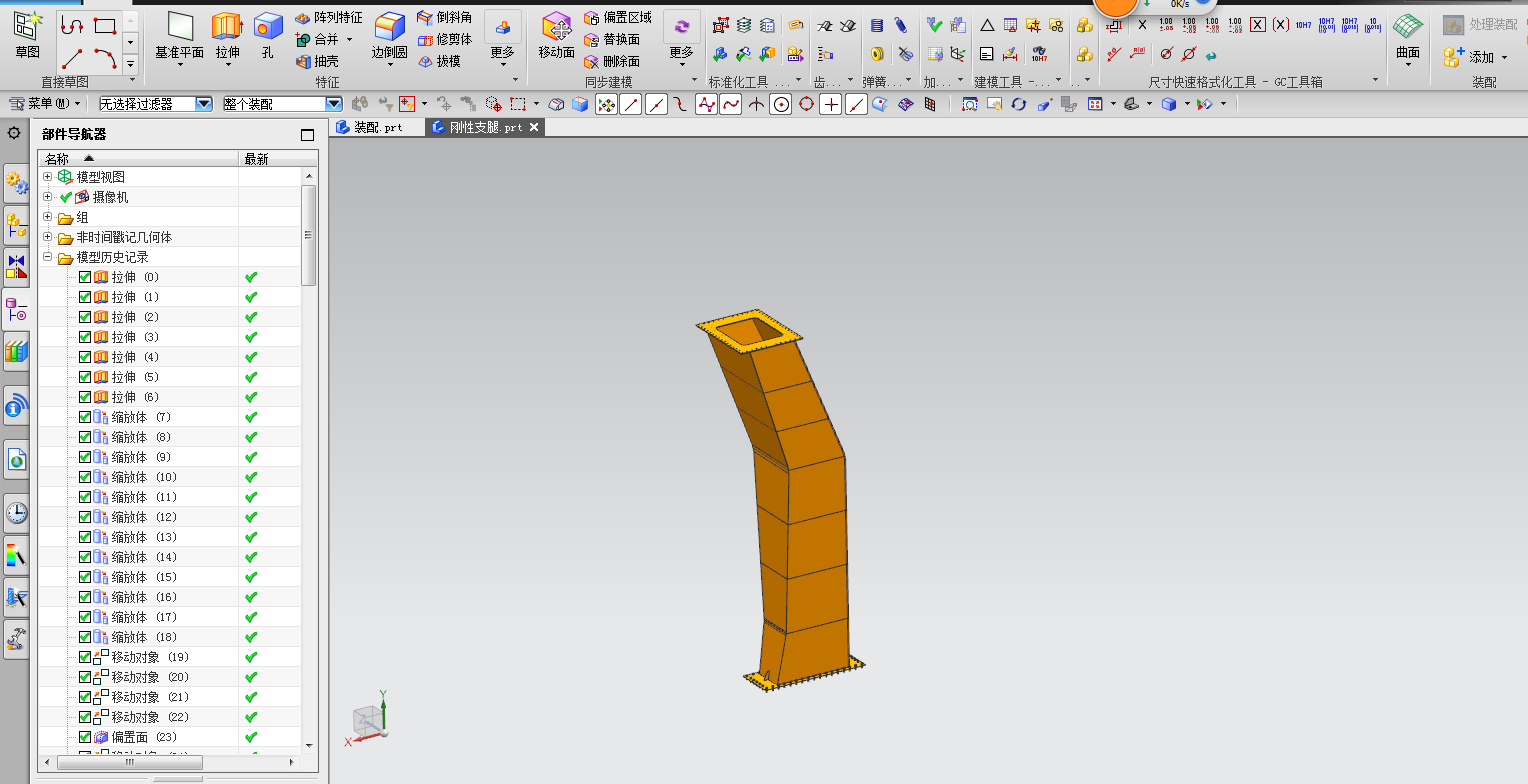Open assembly navigator sidebar tab
This screenshot has height=784, width=1528.
pos(16,226)
